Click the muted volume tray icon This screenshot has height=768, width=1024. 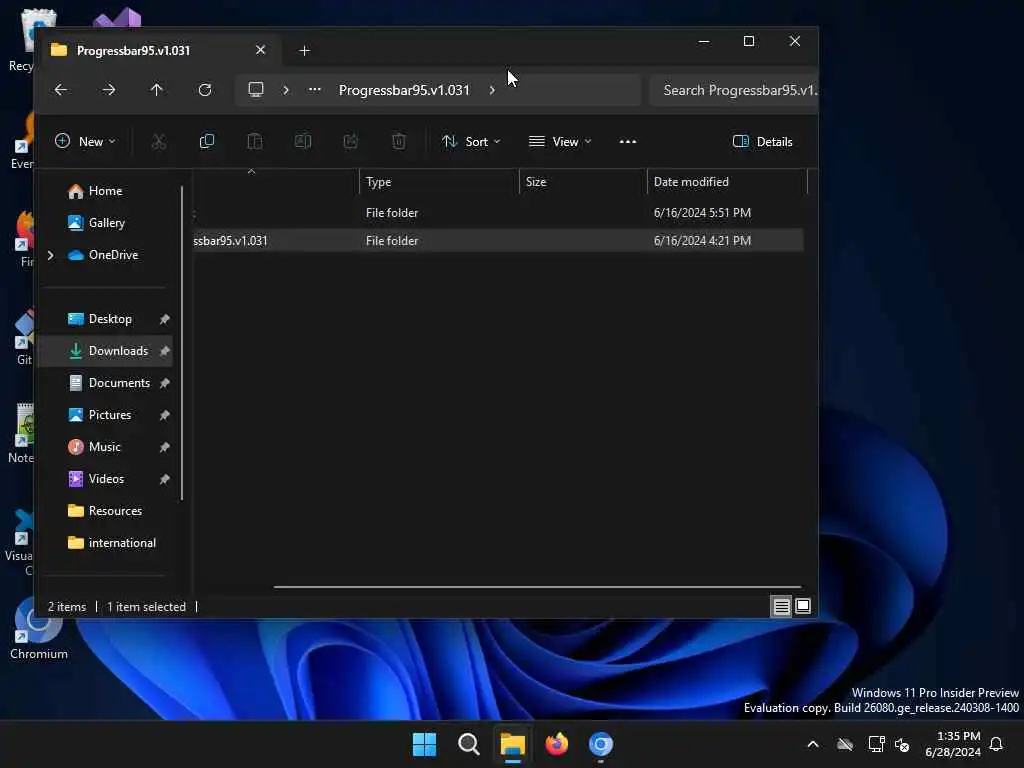click(x=903, y=744)
